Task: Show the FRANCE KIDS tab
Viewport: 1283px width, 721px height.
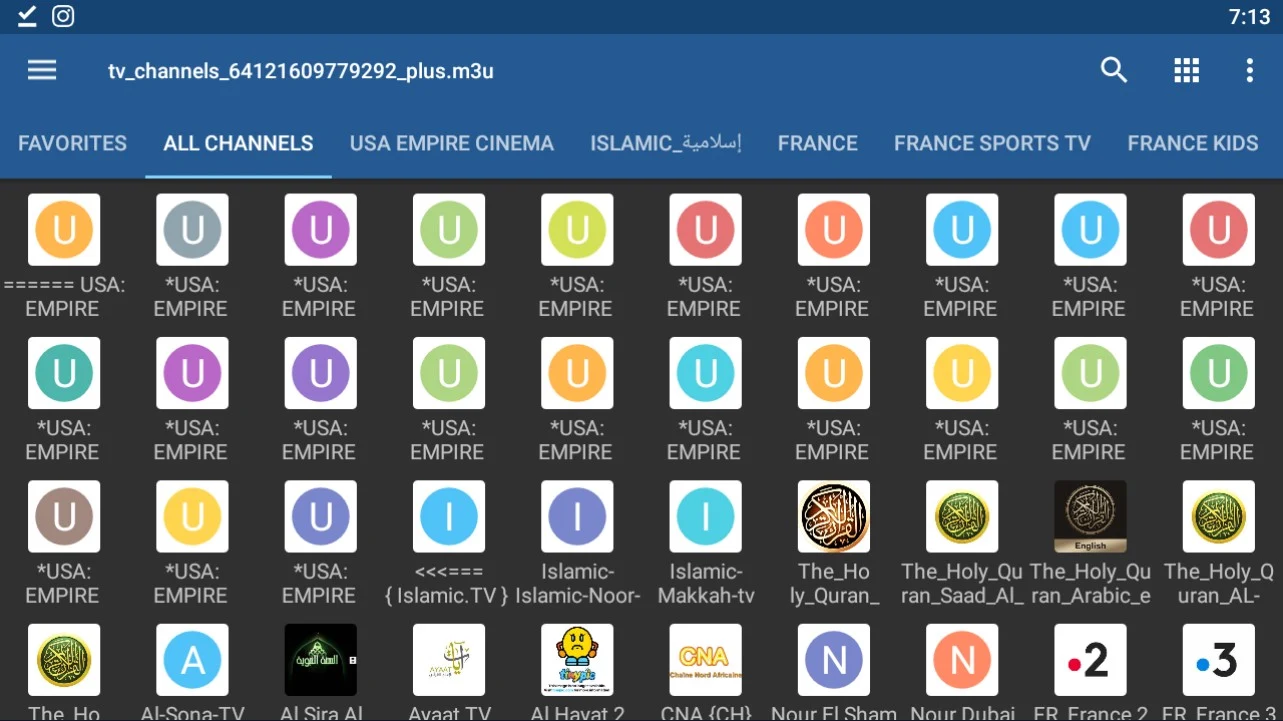Action: (1193, 143)
